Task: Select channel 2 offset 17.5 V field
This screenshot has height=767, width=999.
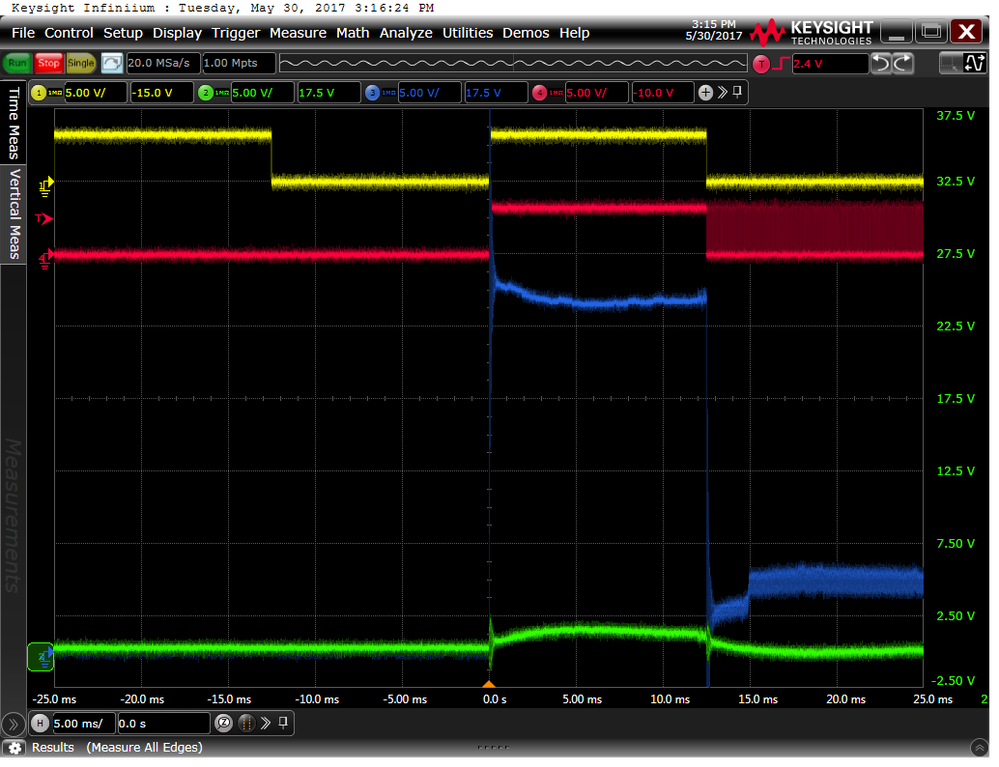Action: coord(329,93)
